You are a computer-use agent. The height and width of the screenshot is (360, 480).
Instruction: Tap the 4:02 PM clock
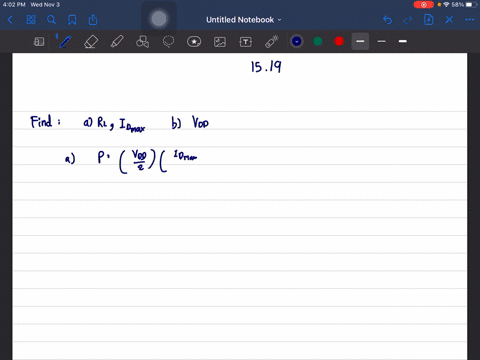coord(14,5)
